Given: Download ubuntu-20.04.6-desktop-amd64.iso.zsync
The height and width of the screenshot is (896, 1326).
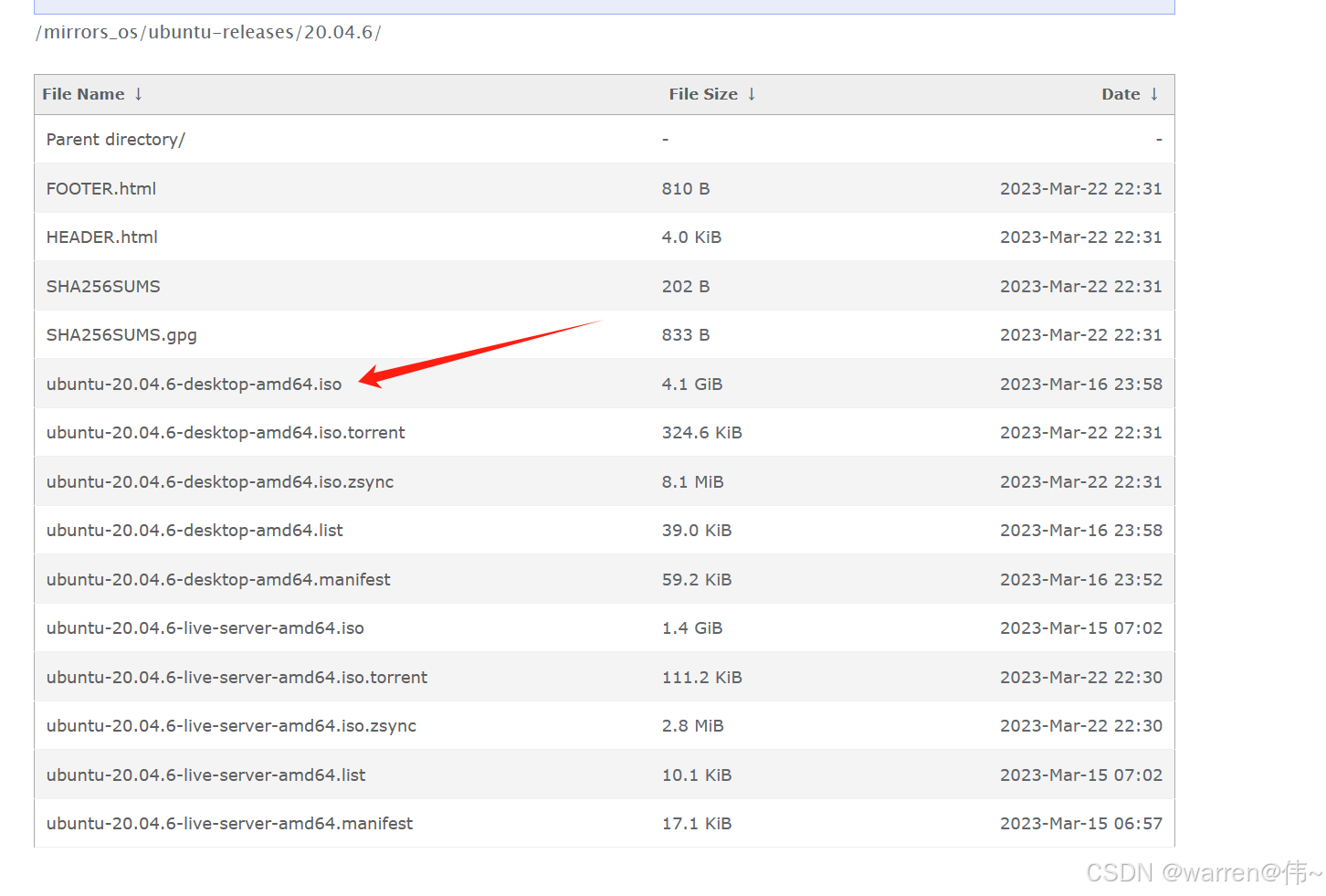Looking at the screenshot, I should coord(220,482).
